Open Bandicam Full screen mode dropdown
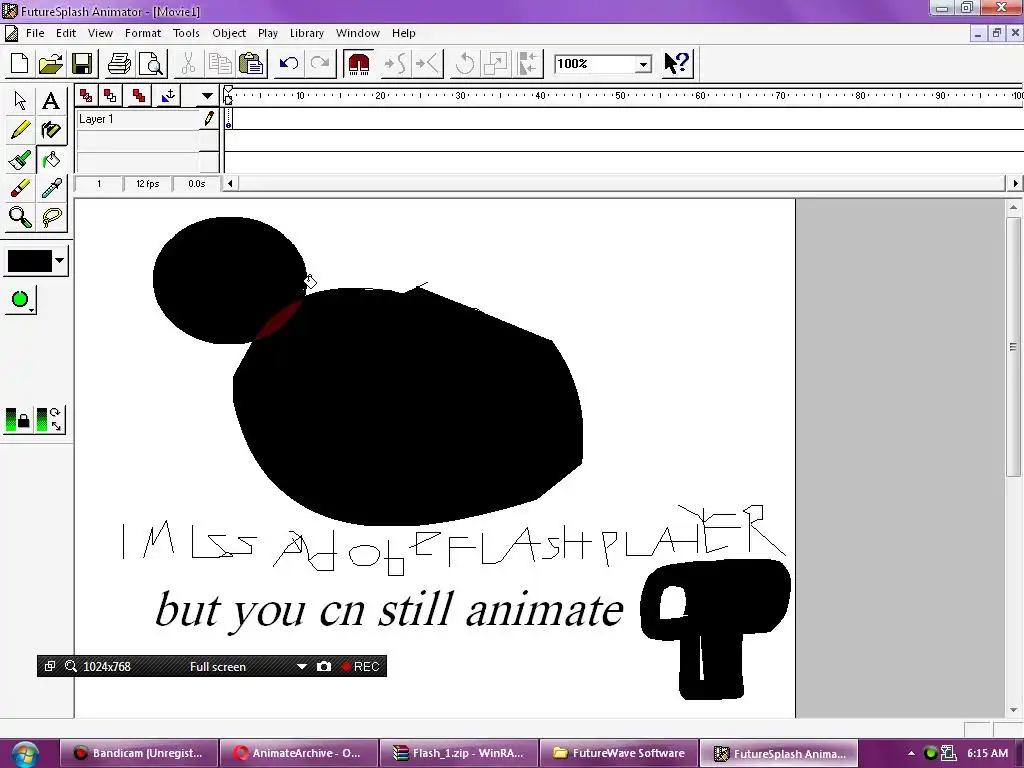The image size is (1024, 768). 301,666
